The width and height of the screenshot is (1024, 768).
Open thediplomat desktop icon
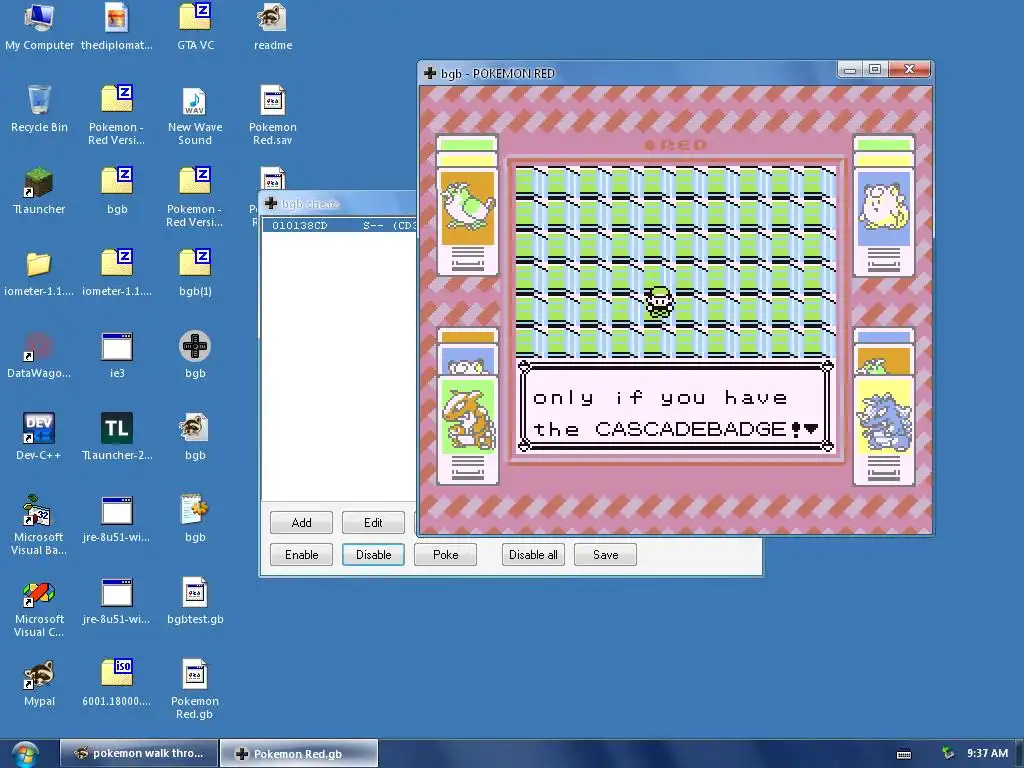117,26
